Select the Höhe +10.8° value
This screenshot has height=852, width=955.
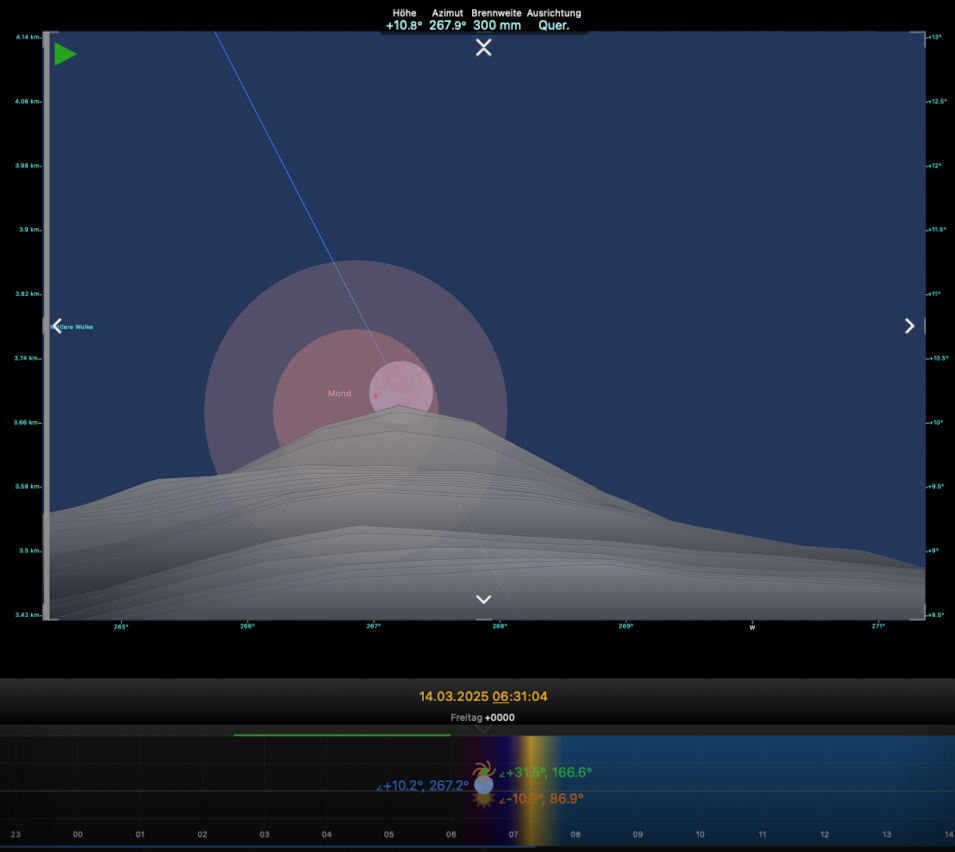click(404, 25)
